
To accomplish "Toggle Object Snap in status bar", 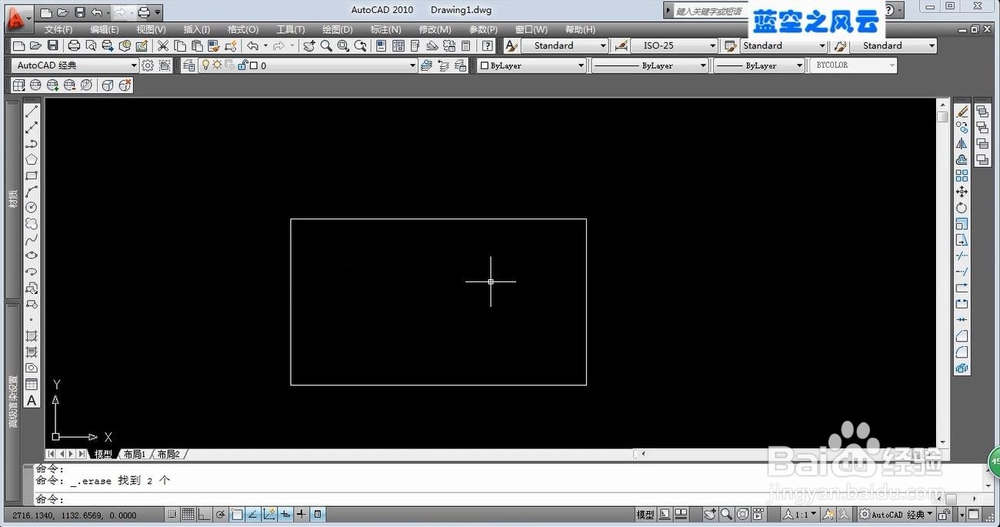I will pyautogui.click(x=237, y=514).
